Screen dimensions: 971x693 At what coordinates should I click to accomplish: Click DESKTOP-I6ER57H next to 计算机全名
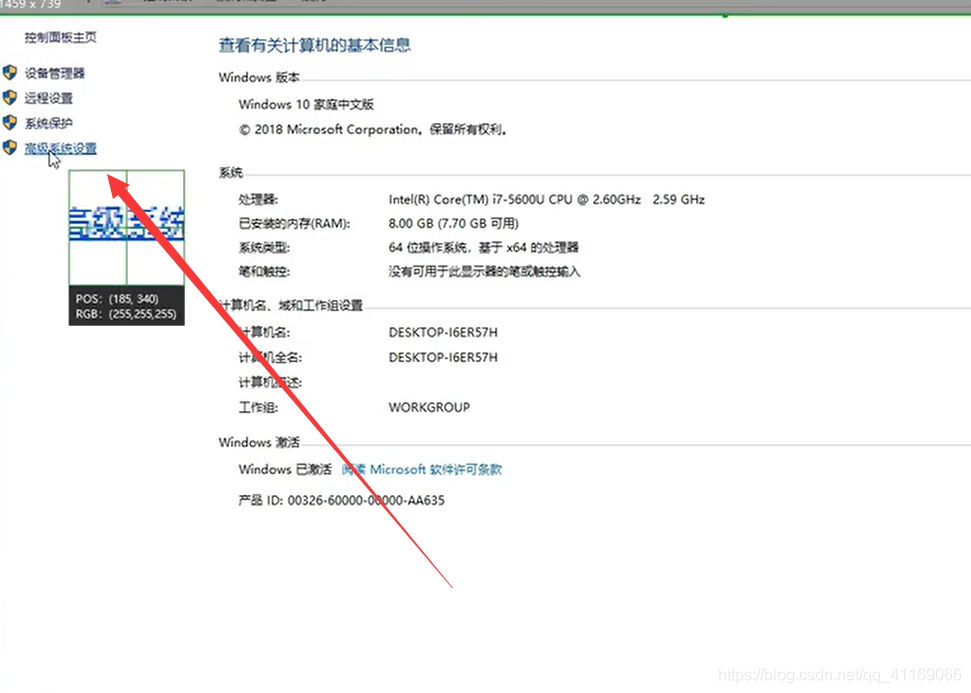click(443, 357)
